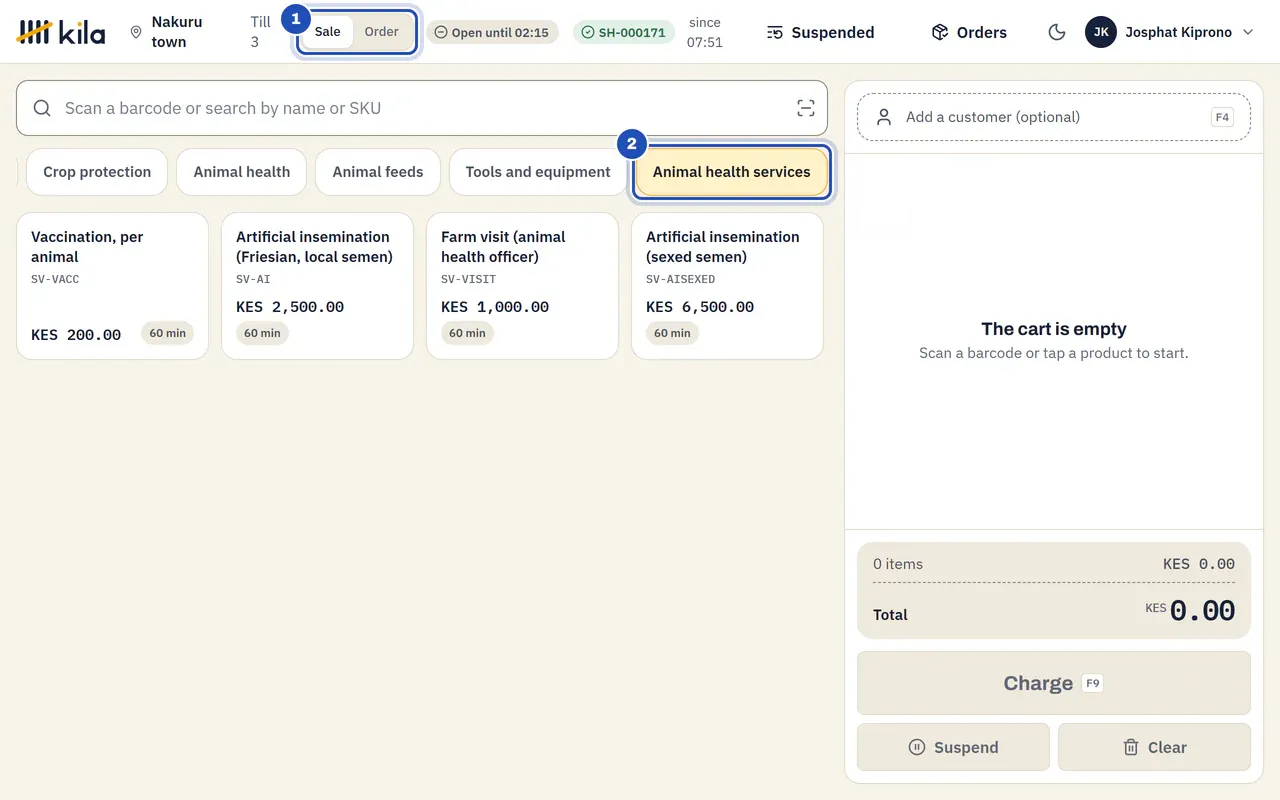Click the location pin icon beside Nakuru town
1280x800 pixels.
coord(136,32)
